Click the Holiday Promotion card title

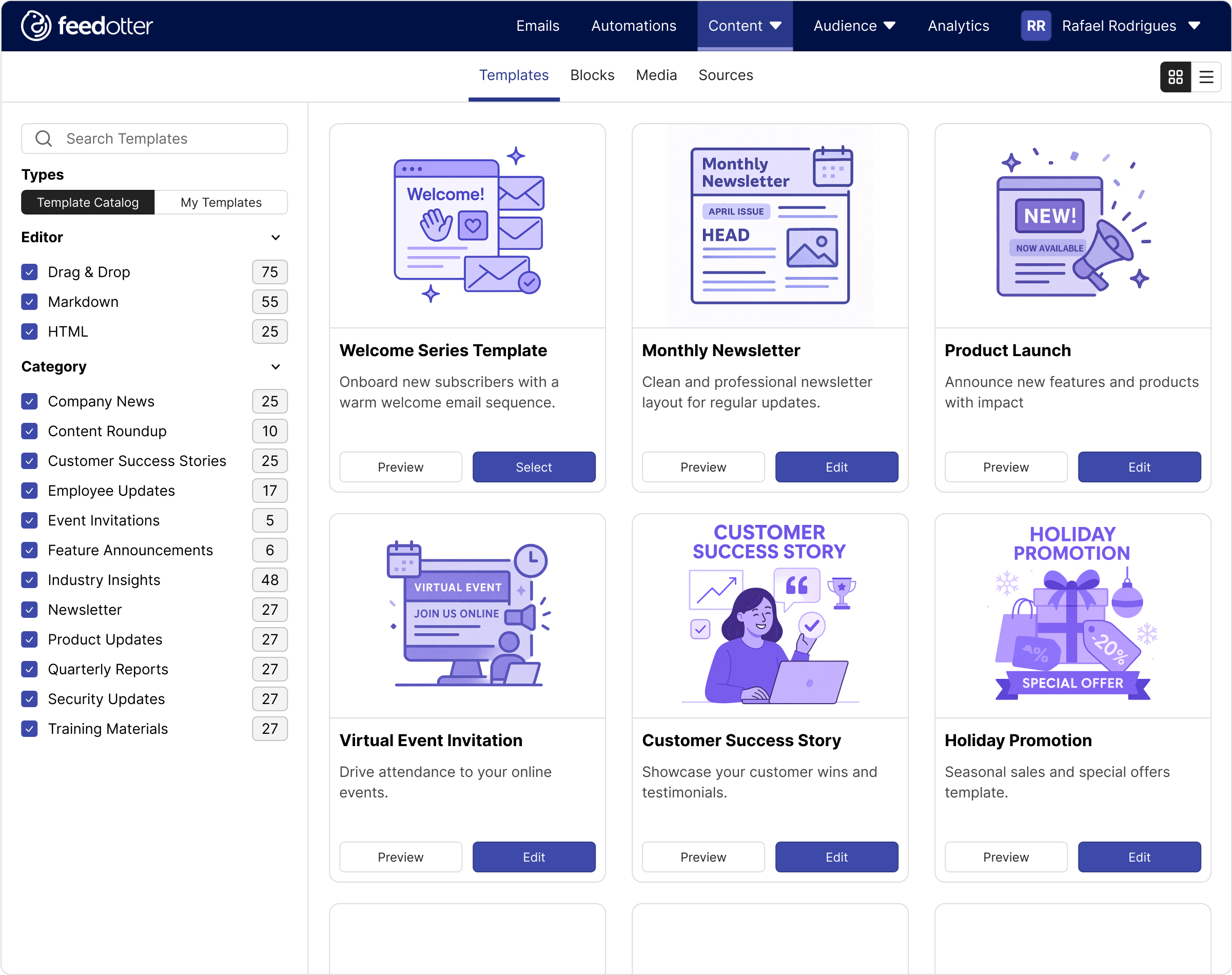tap(1018, 740)
